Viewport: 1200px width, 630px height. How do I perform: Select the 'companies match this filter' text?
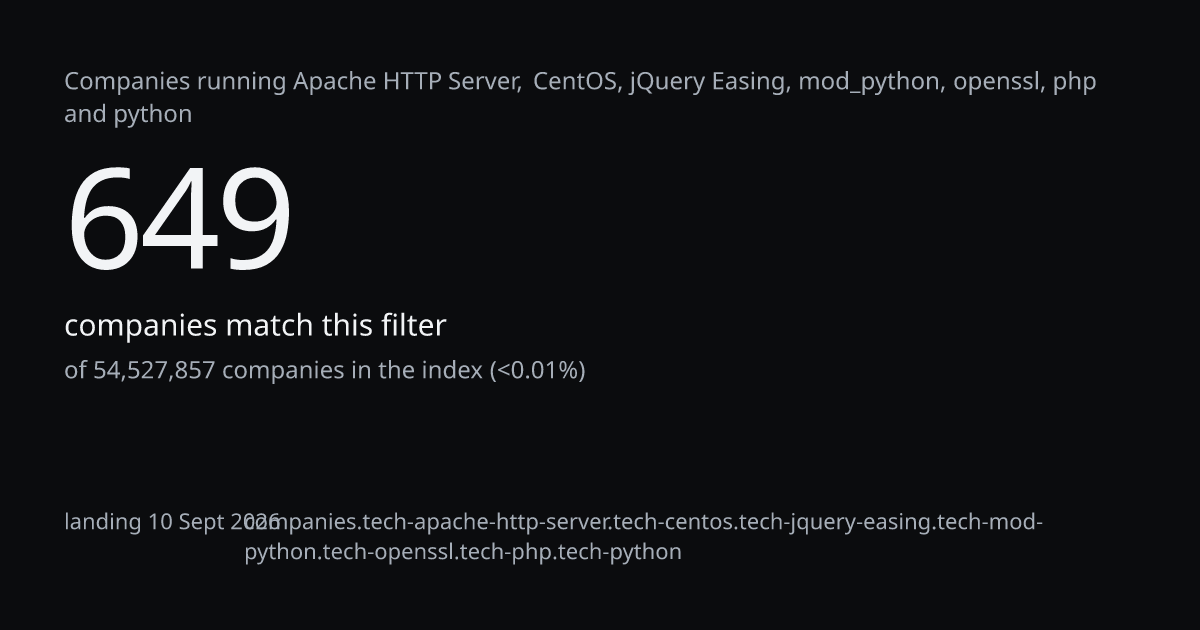click(x=255, y=325)
